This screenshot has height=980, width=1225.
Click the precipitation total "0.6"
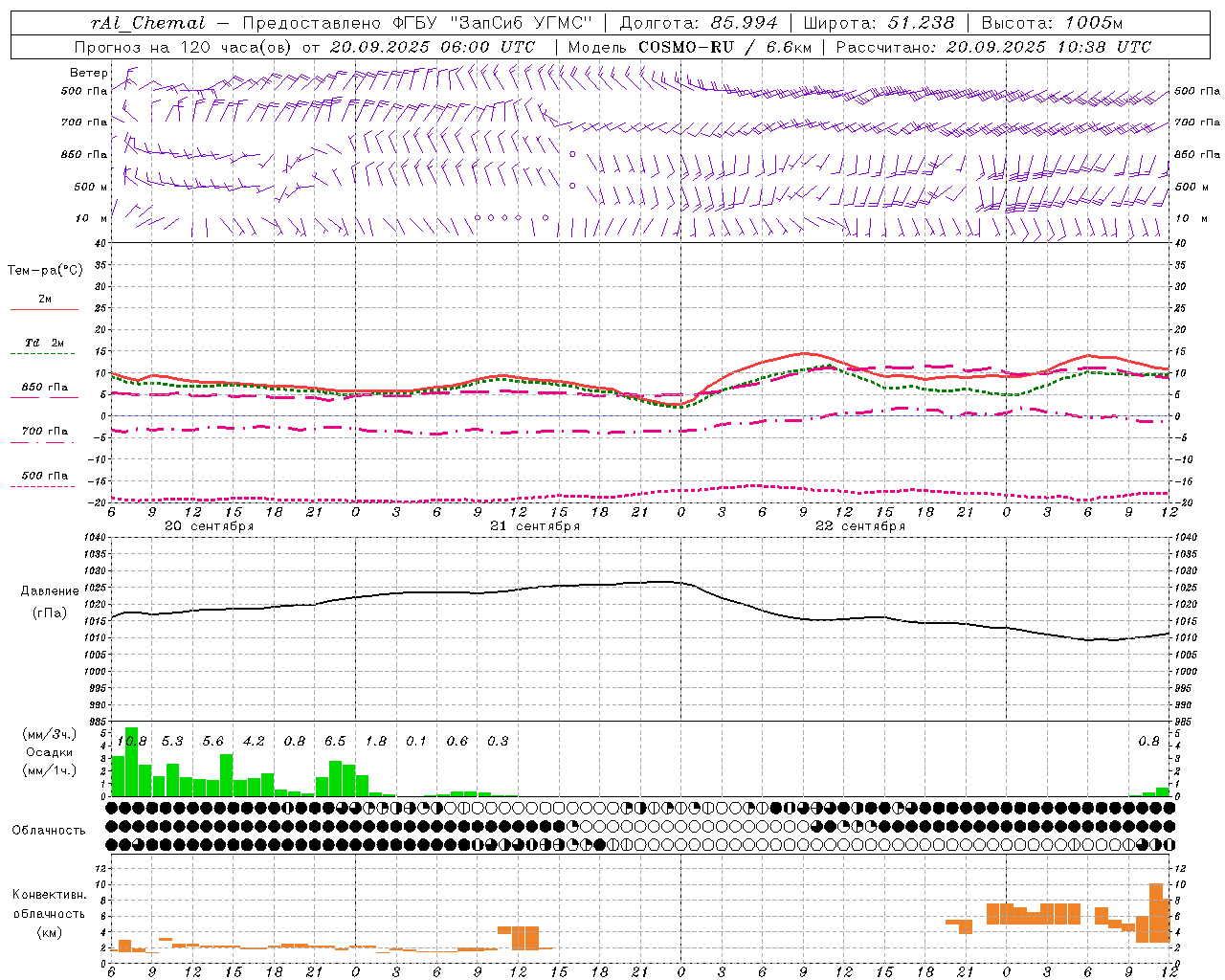point(457,742)
